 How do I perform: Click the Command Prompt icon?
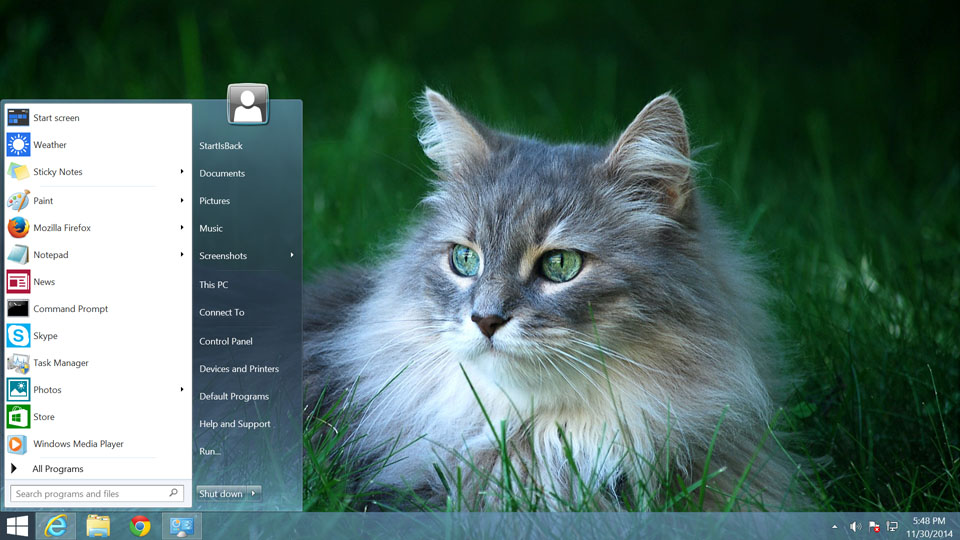click(x=18, y=309)
